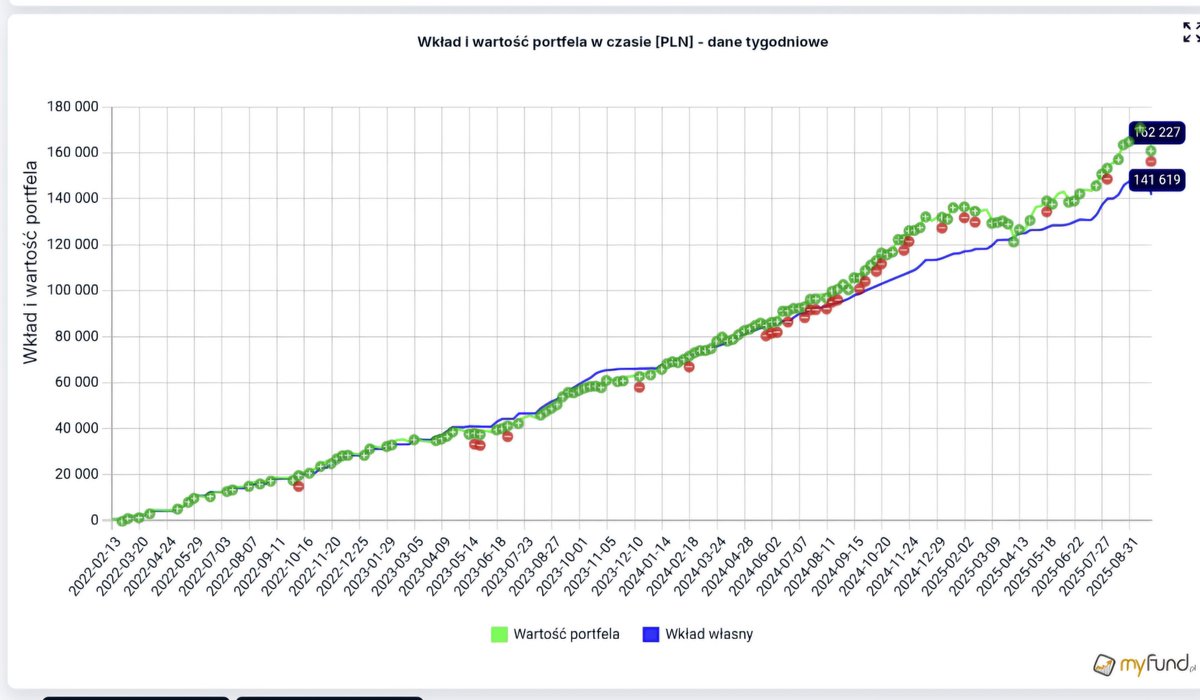1200x700 pixels.
Task: Click the green Wartość portfela color swatch
Action: point(500,634)
